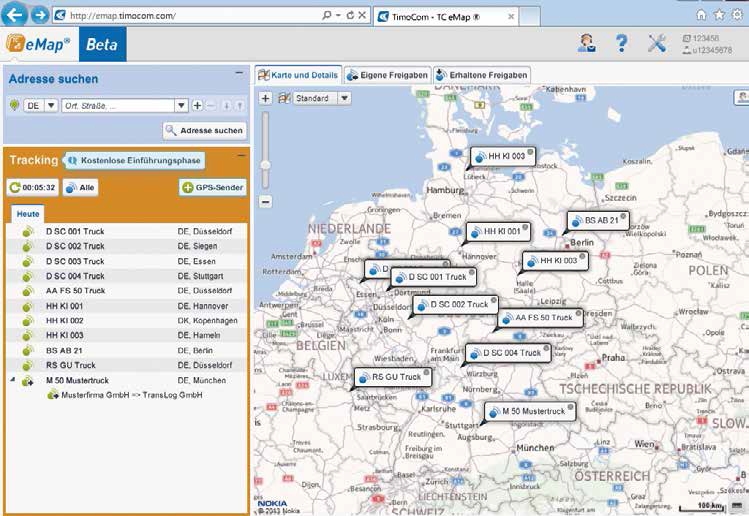Select the Heute tab in Tracking
The width and height of the screenshot is (749, 516).
click(28, 214)
